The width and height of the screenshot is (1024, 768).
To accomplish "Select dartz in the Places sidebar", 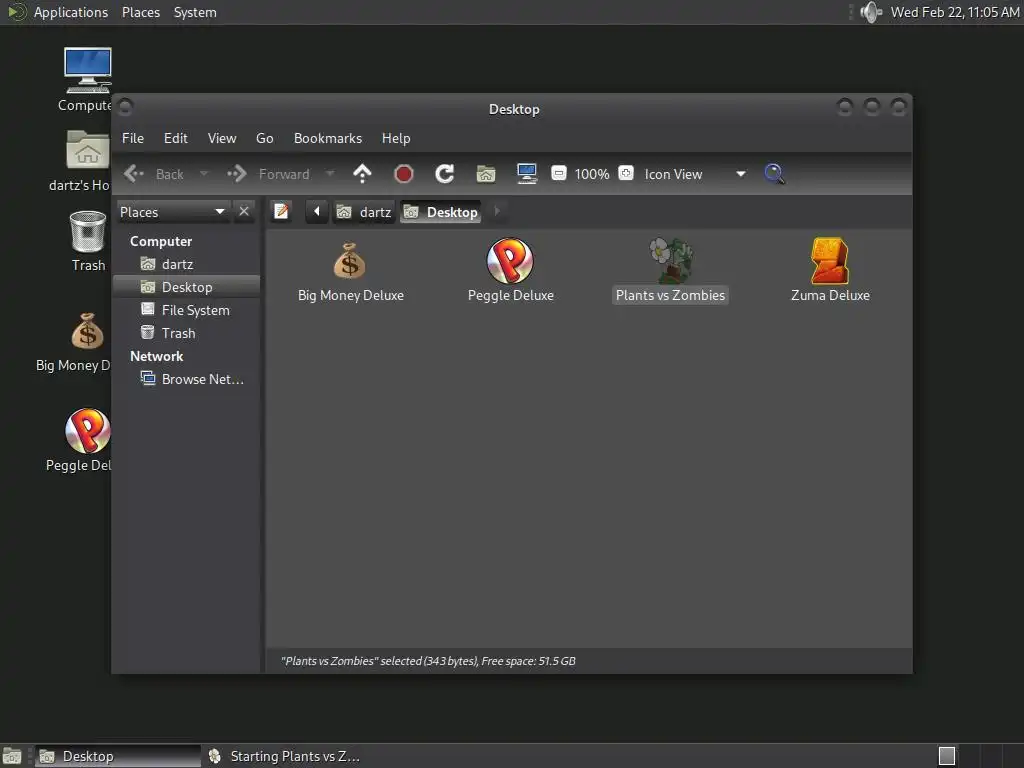I will 187,264.
